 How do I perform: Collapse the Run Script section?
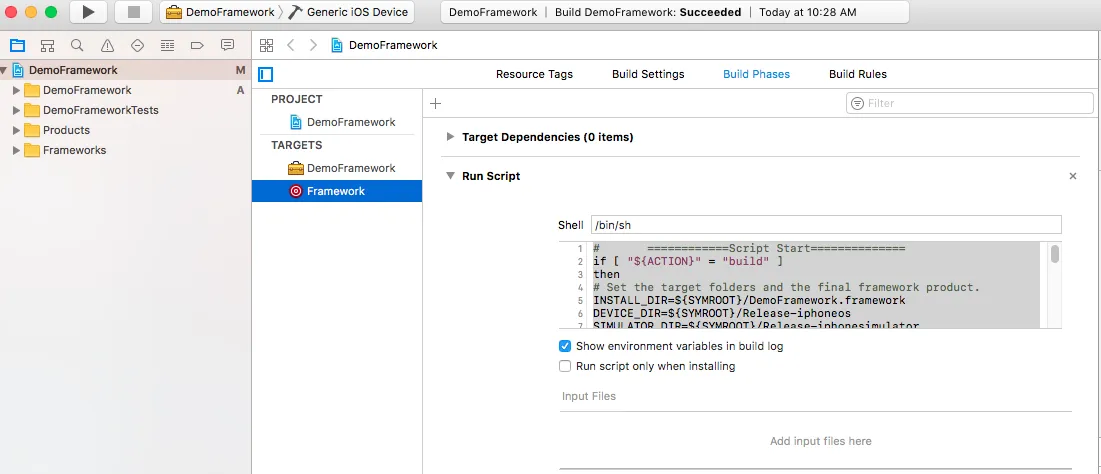[x=450, y=176]
